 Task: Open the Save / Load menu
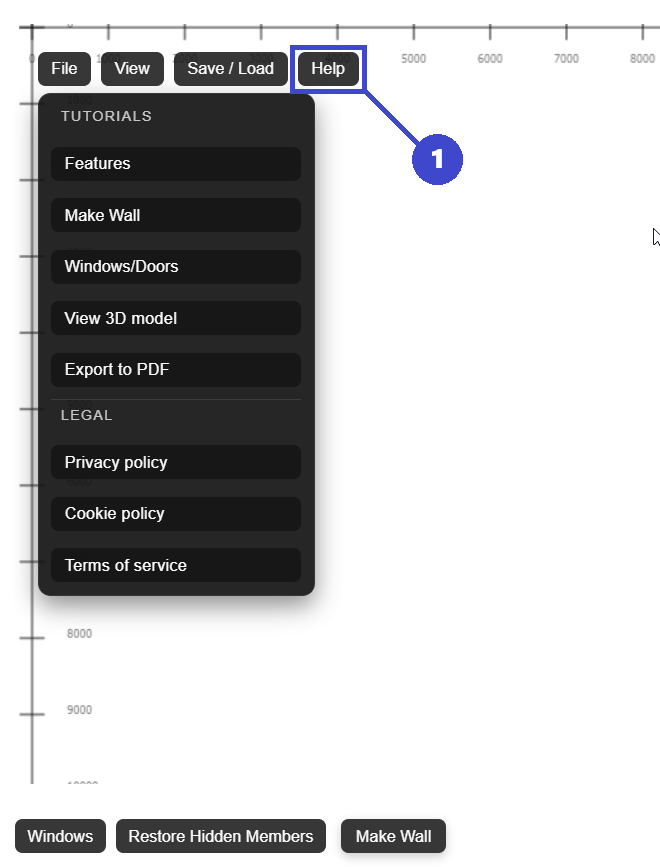(230, 68)
